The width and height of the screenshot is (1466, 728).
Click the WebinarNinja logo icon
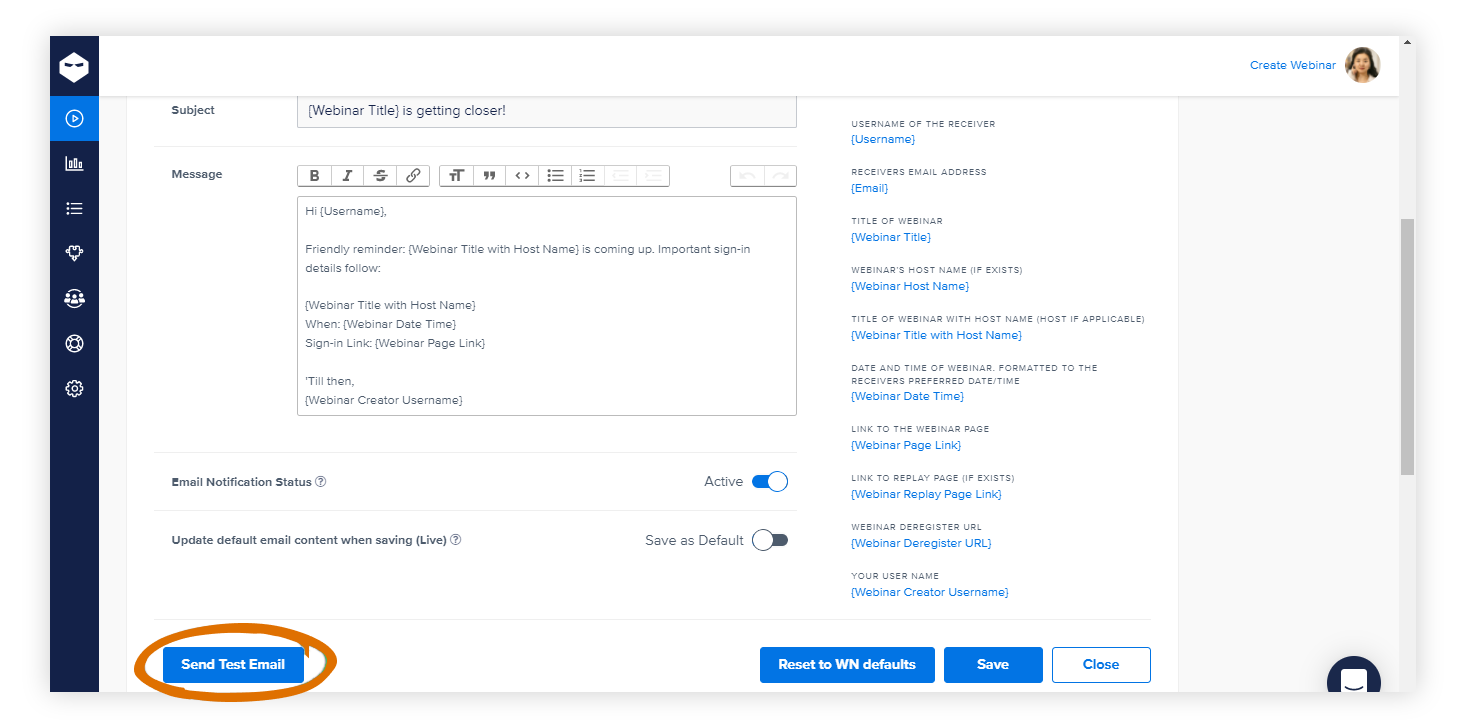[x=74, y=68]
